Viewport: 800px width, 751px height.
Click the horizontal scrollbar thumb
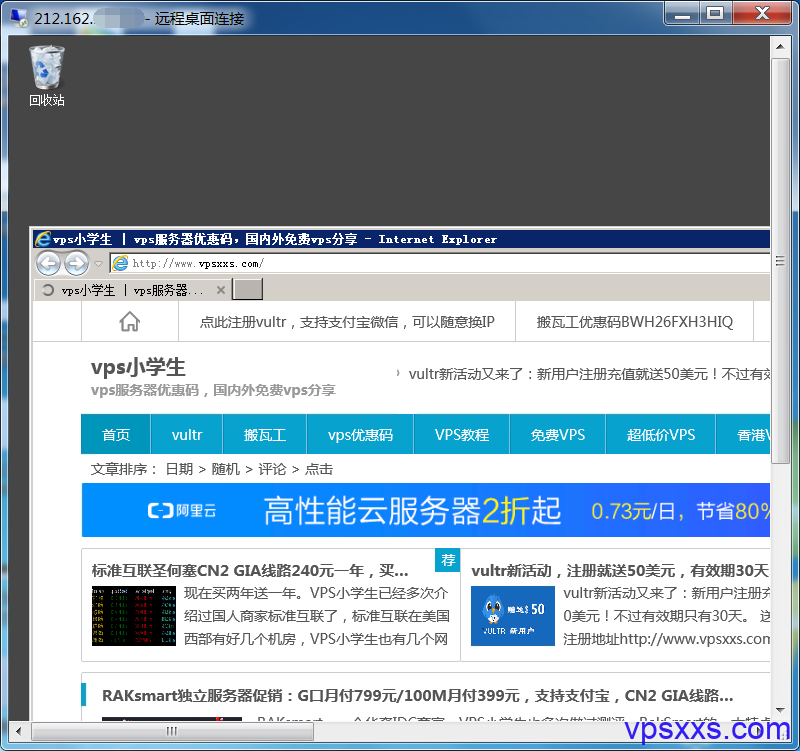click(172, 731)
